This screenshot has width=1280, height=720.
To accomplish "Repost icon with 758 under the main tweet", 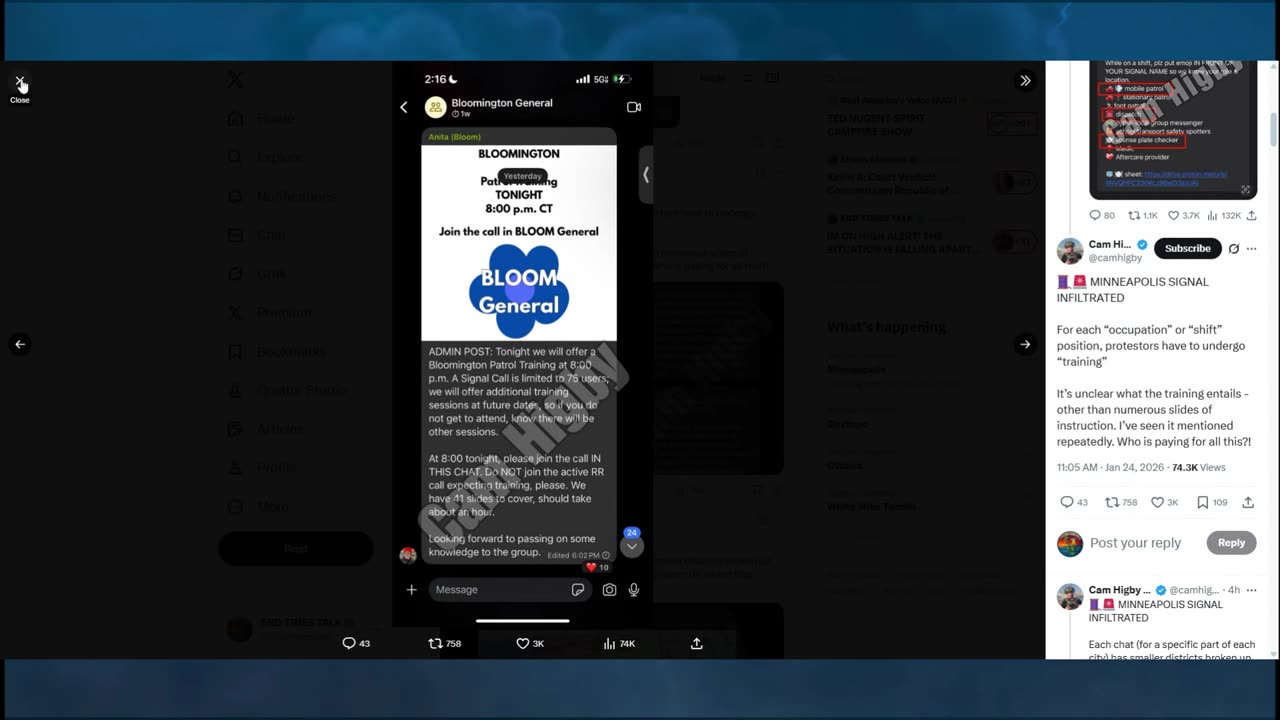I will [1121, 502].
